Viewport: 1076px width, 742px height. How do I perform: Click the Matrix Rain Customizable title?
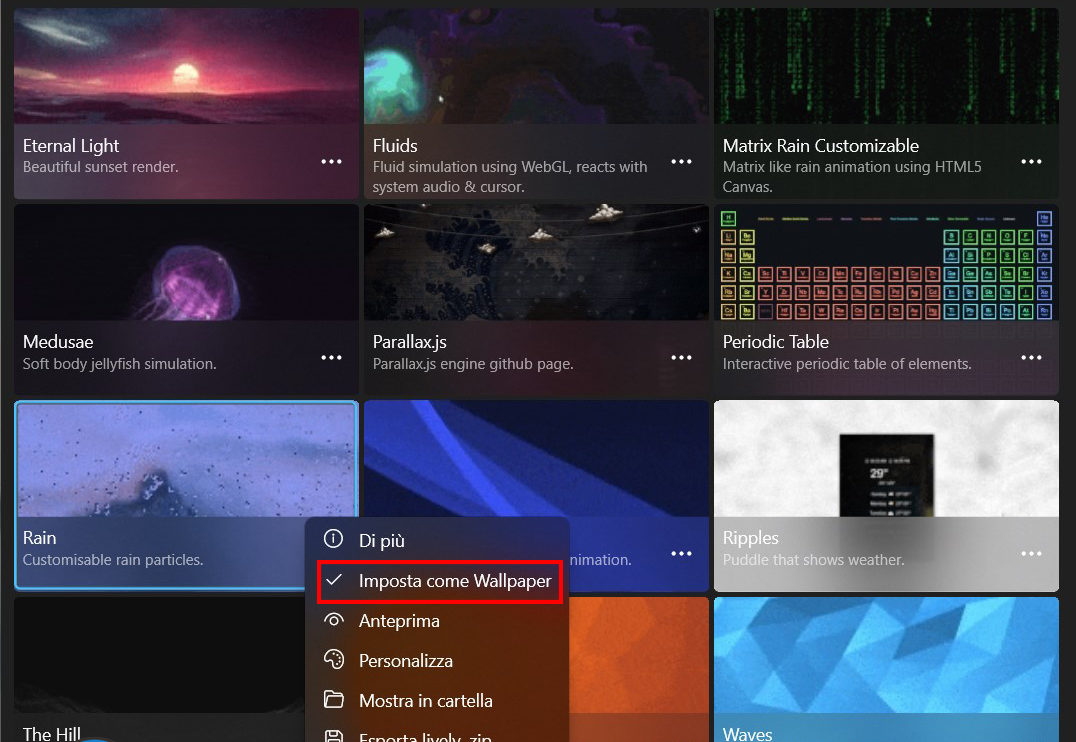[821, 146]
